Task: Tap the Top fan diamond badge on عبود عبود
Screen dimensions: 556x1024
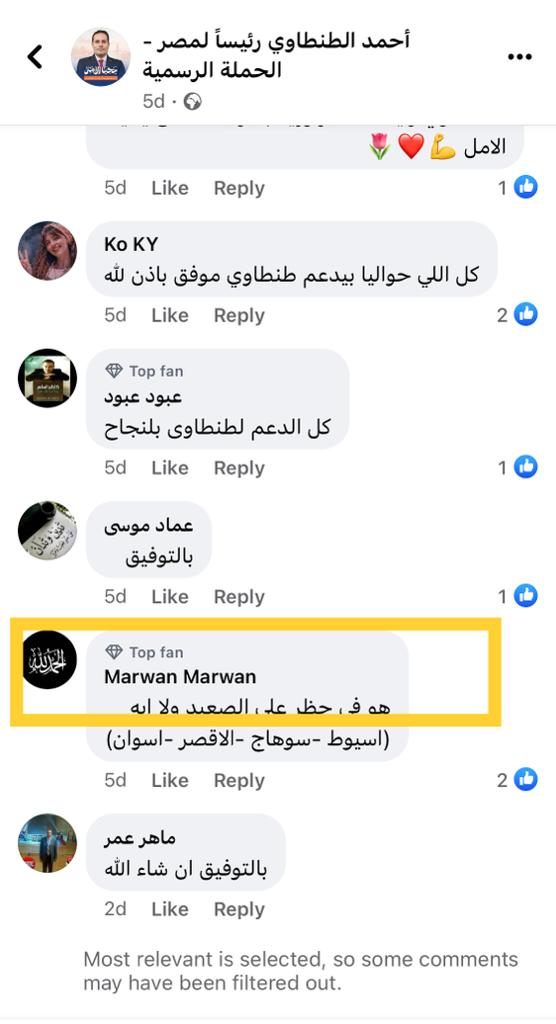Action: click(114, 371)
